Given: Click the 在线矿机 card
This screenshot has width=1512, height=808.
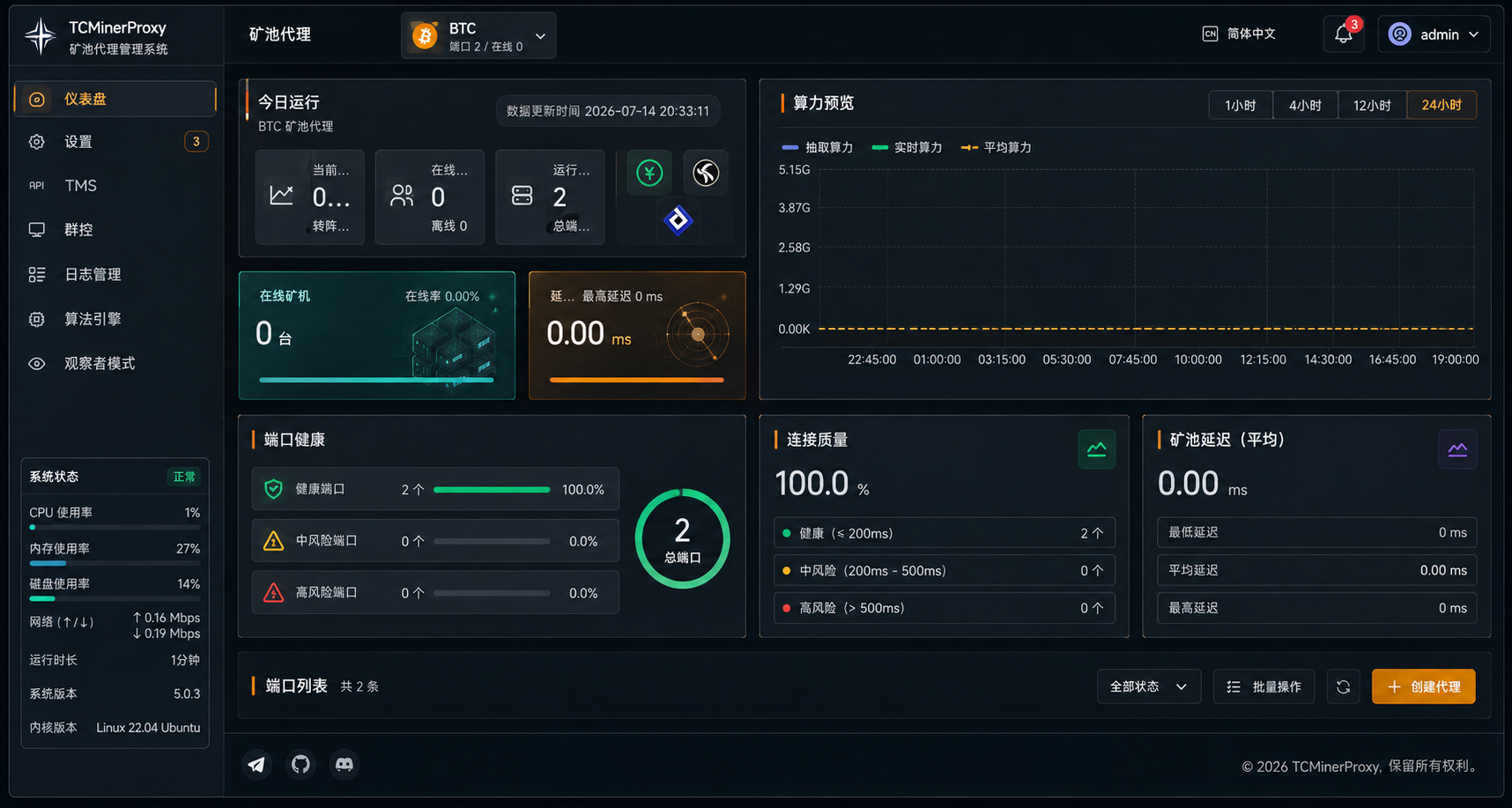Looking at the screenshot, I should [x=377, y=336].
